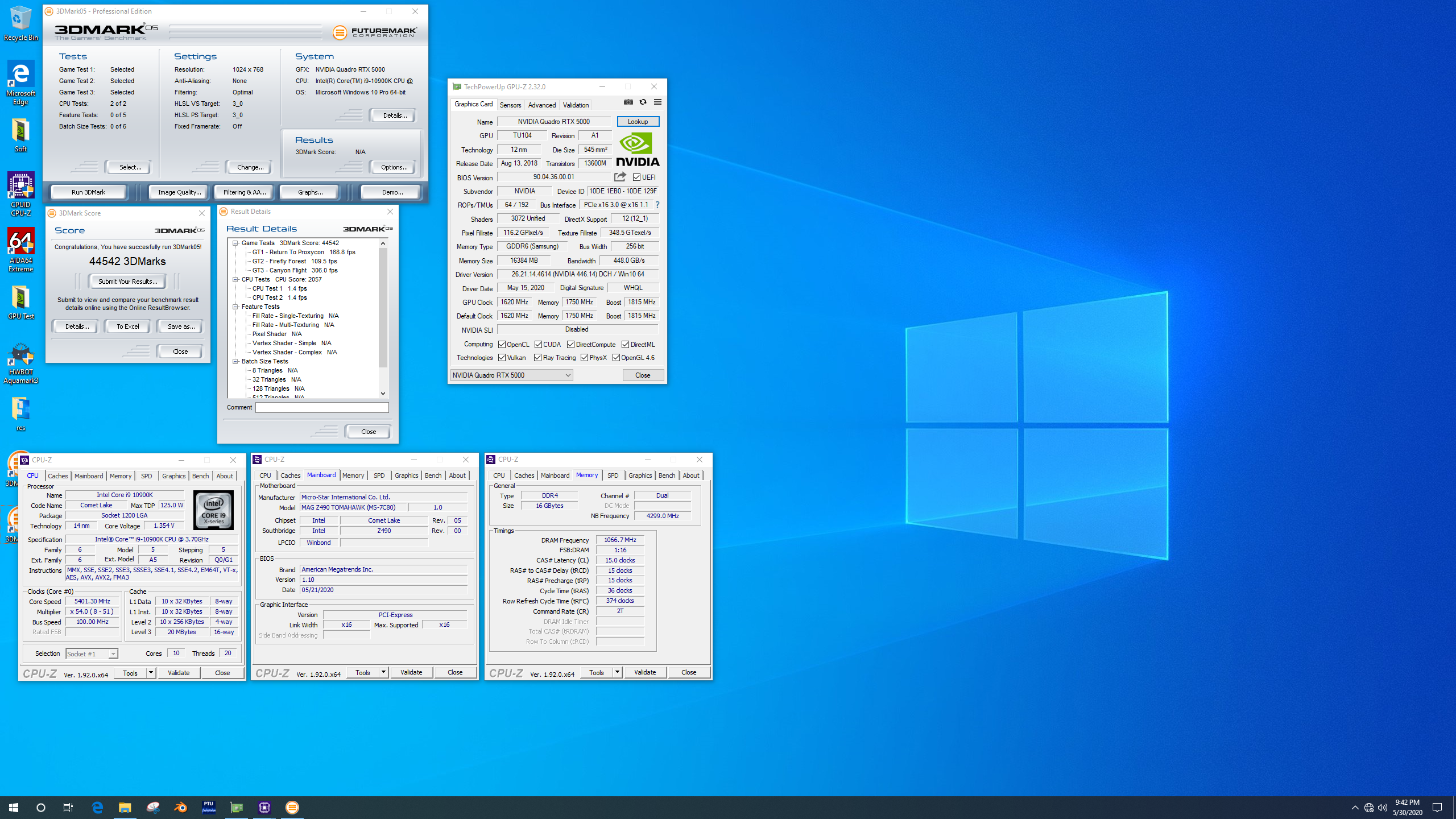Toggle the PhysX checkbox in GPU-Z

585,358
